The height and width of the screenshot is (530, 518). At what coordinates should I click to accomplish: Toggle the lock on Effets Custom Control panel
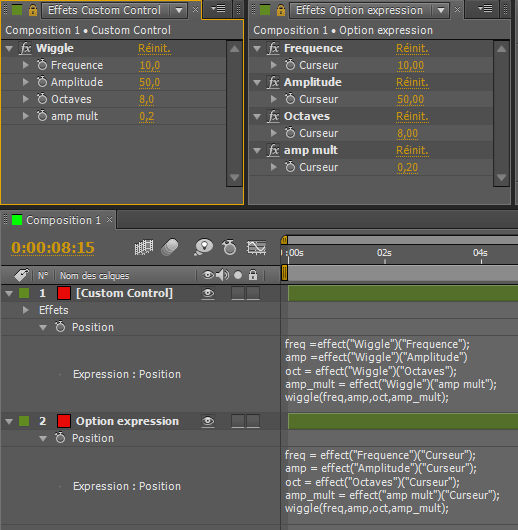point(33,10)
